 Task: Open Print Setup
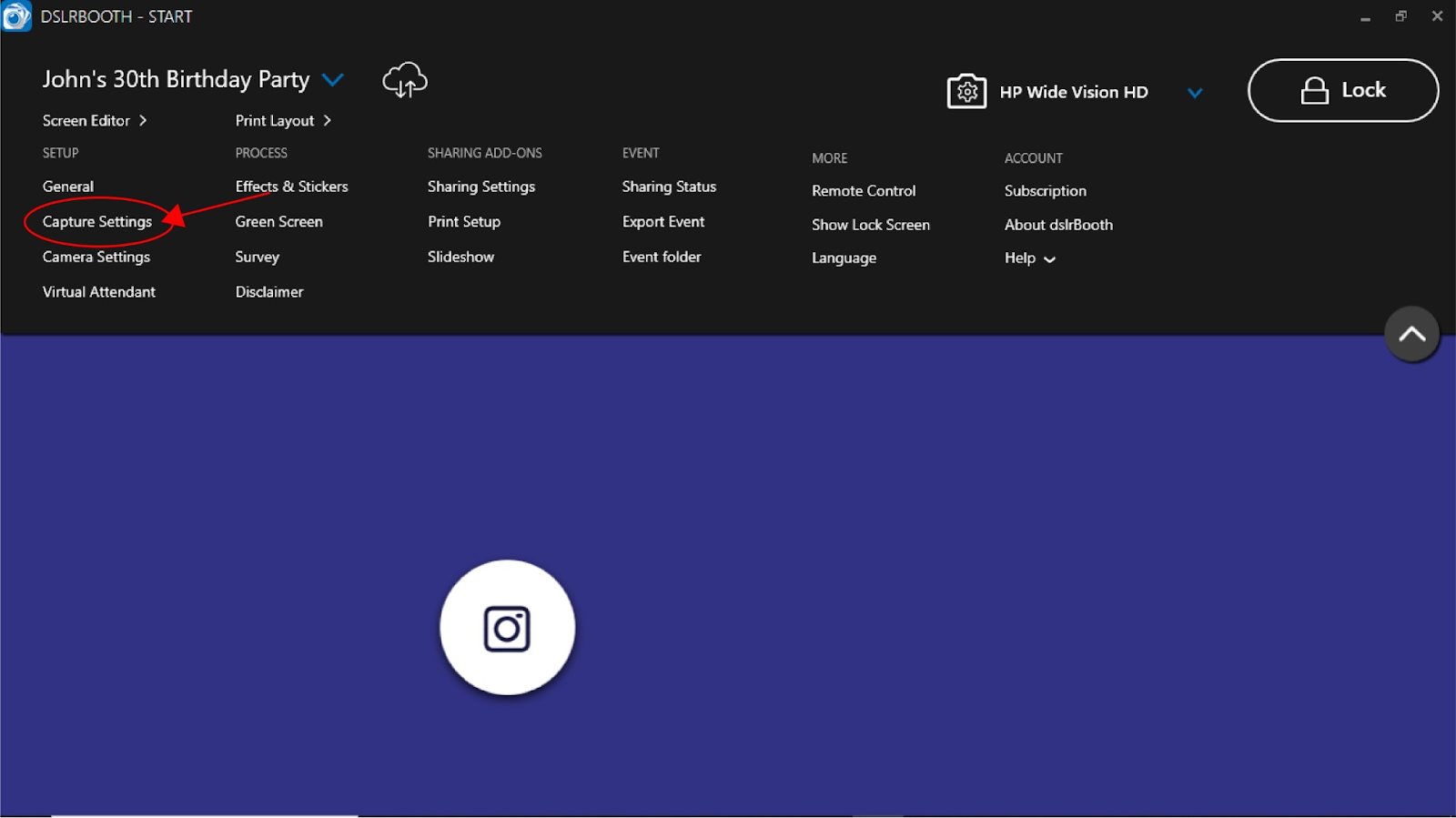click(464, 222)
